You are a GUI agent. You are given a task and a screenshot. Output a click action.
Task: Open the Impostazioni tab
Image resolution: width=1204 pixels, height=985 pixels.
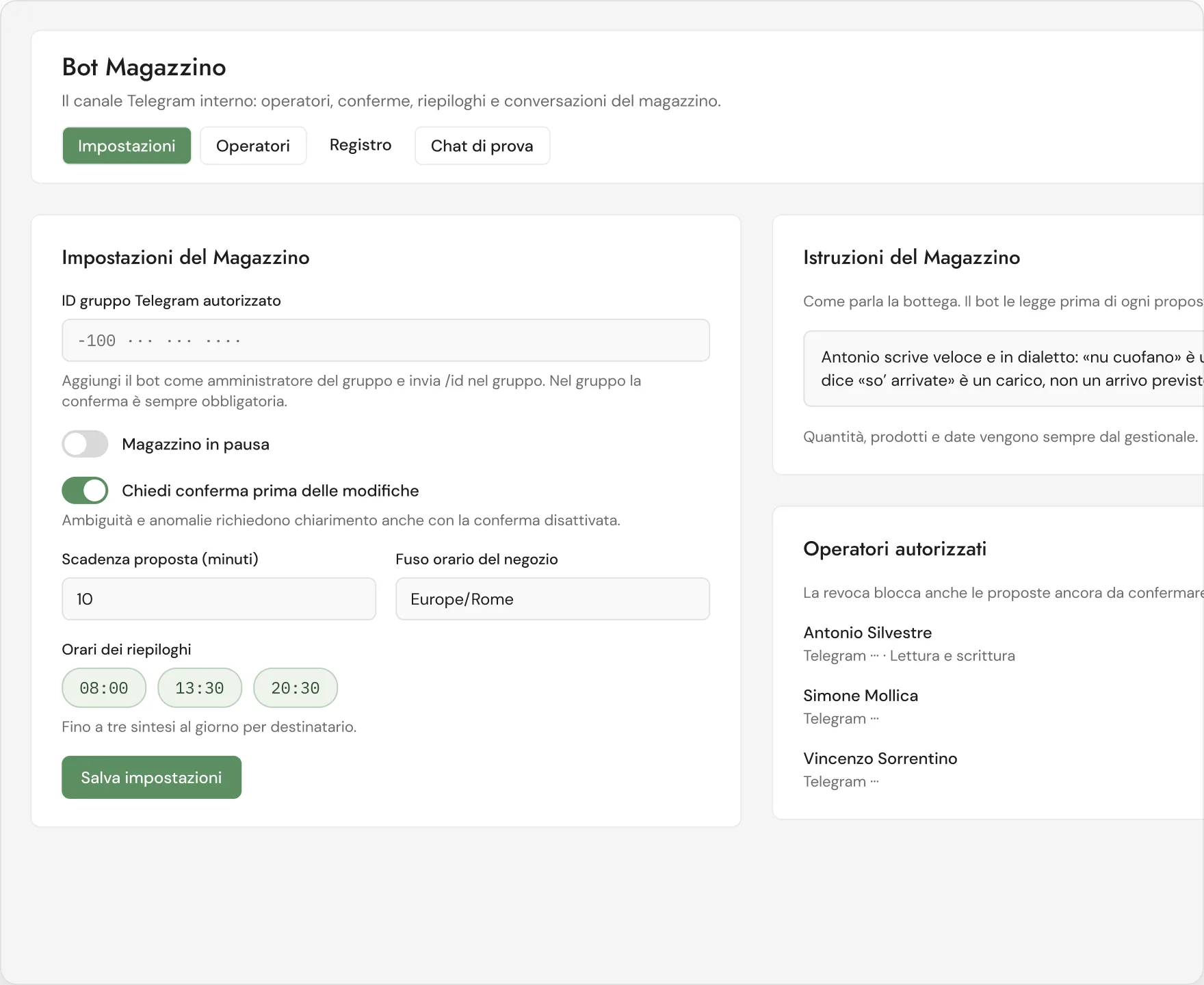point(127,146)
